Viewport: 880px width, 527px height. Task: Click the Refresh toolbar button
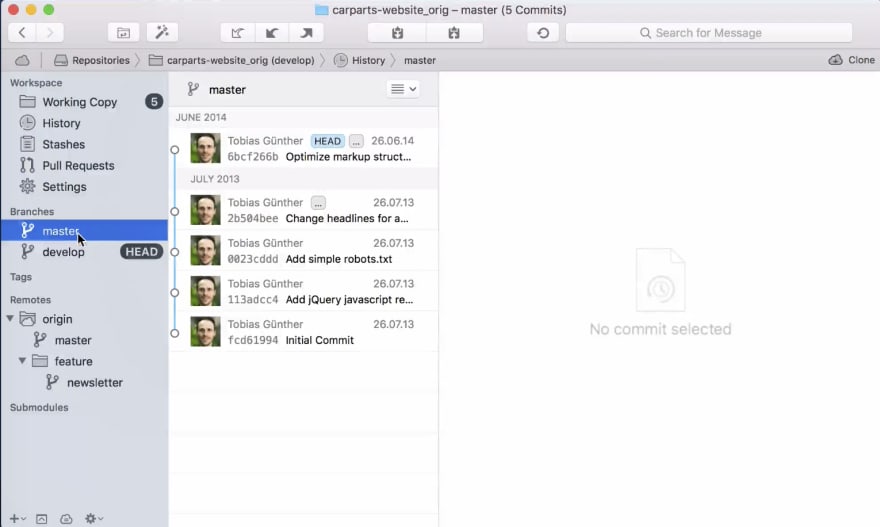[x=543, y=33]
